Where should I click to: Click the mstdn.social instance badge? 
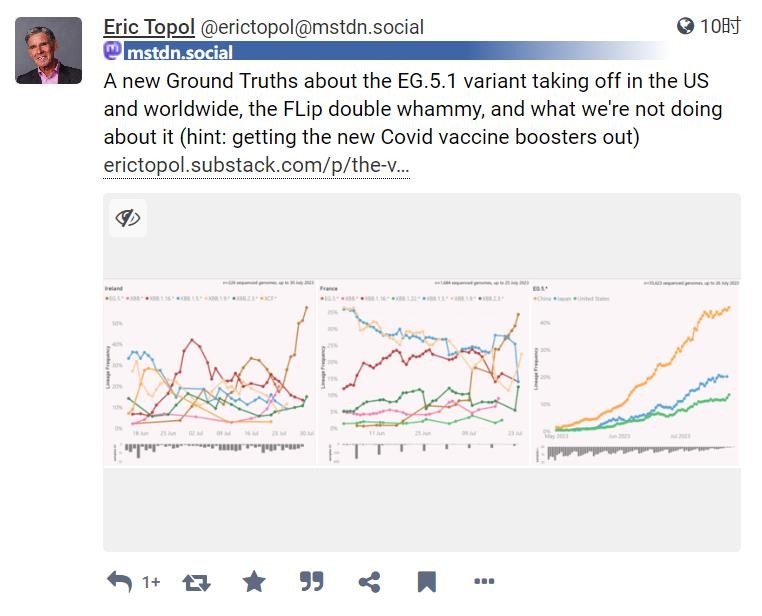tap(179, 52)
